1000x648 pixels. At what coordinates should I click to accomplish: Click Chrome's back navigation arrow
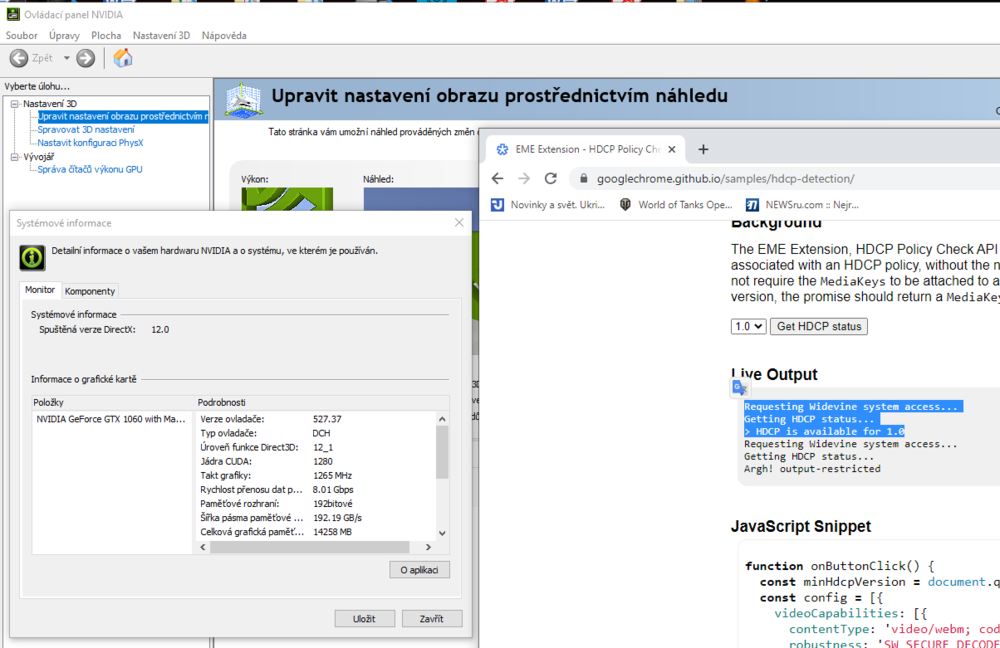pos(497,178)
